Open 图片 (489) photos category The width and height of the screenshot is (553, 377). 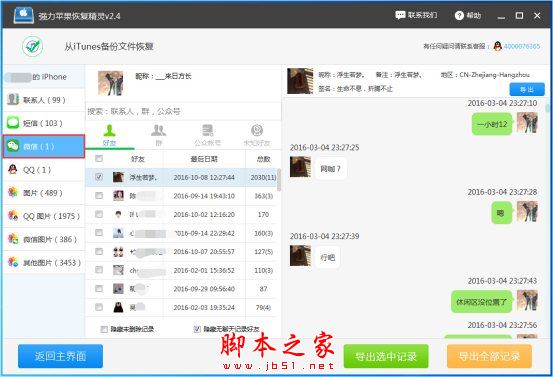click(x=44, y=193)
